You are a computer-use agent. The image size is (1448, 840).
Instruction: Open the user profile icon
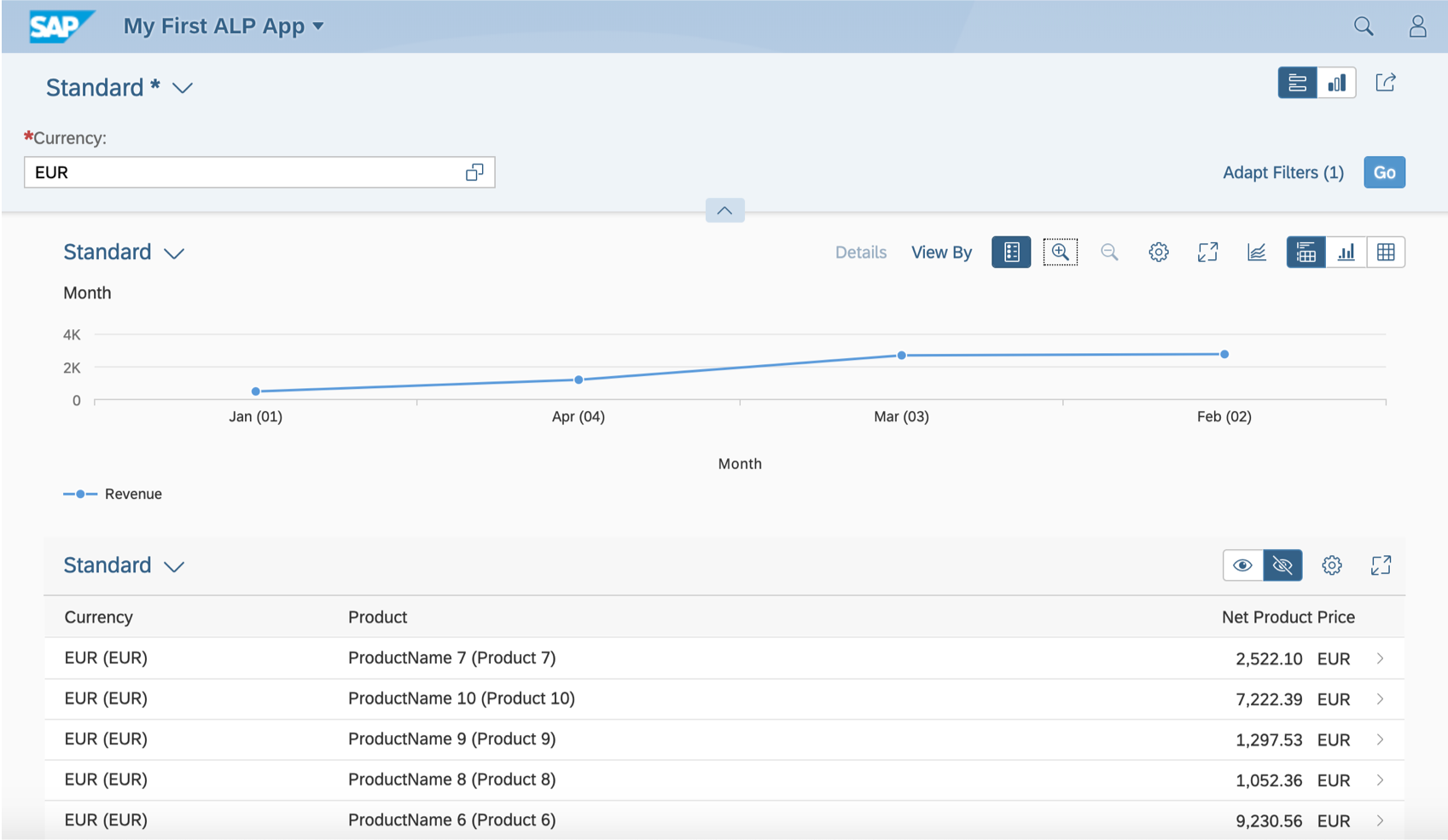[1417, 26]
